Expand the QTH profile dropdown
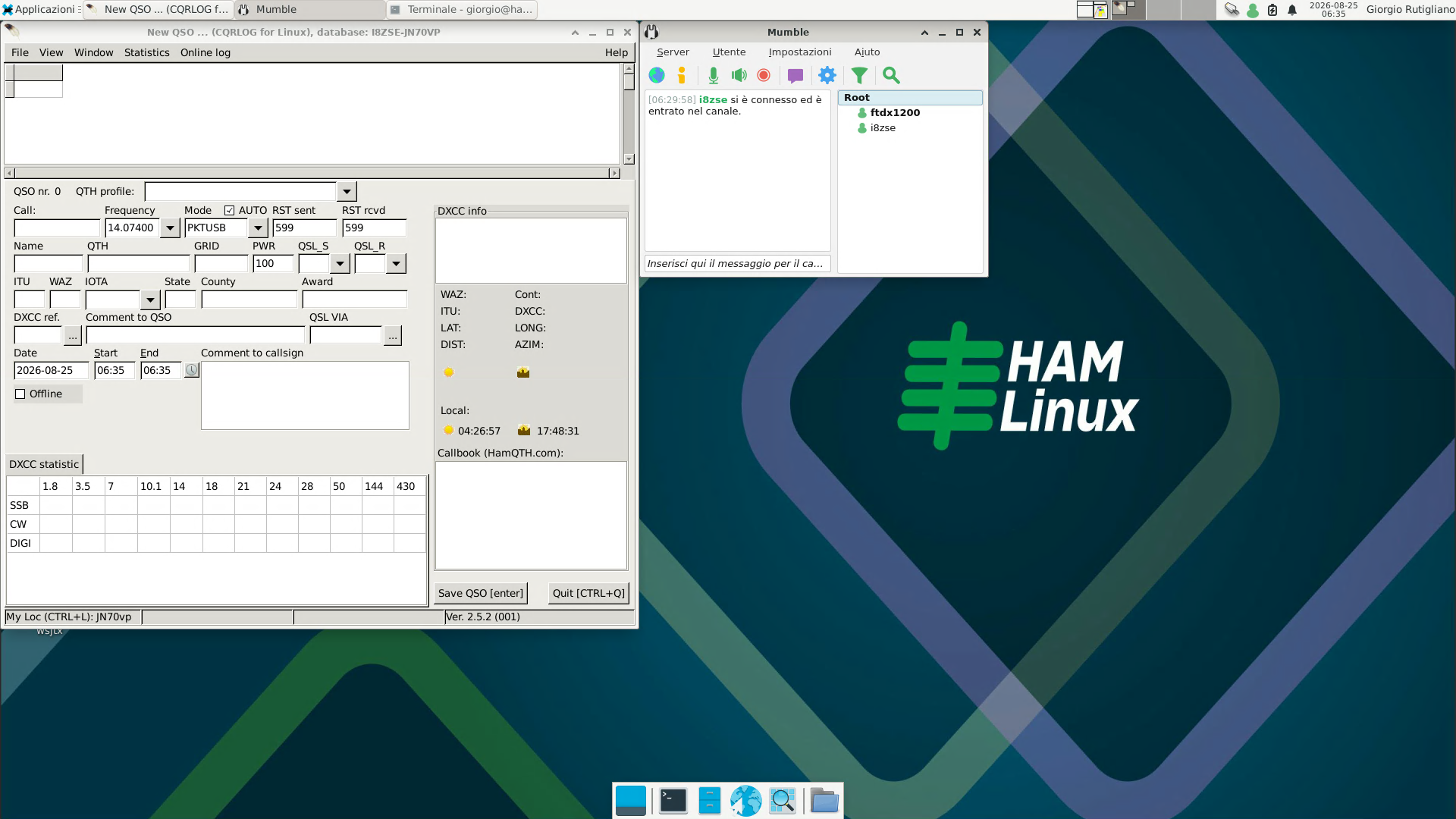This screenshot has height=819, width=1456. pyautogui.click(x=347, y=192)
